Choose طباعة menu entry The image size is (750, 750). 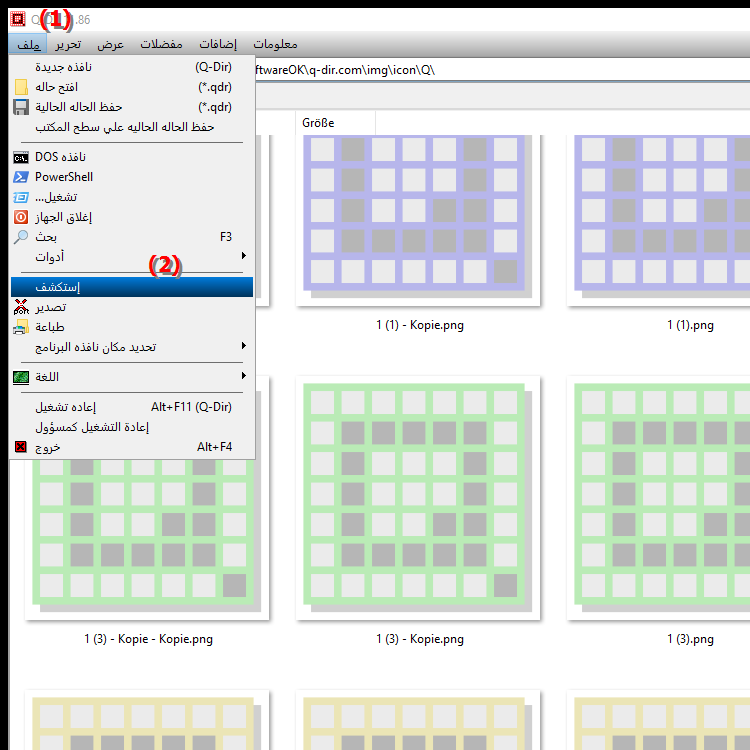point(132,327)
